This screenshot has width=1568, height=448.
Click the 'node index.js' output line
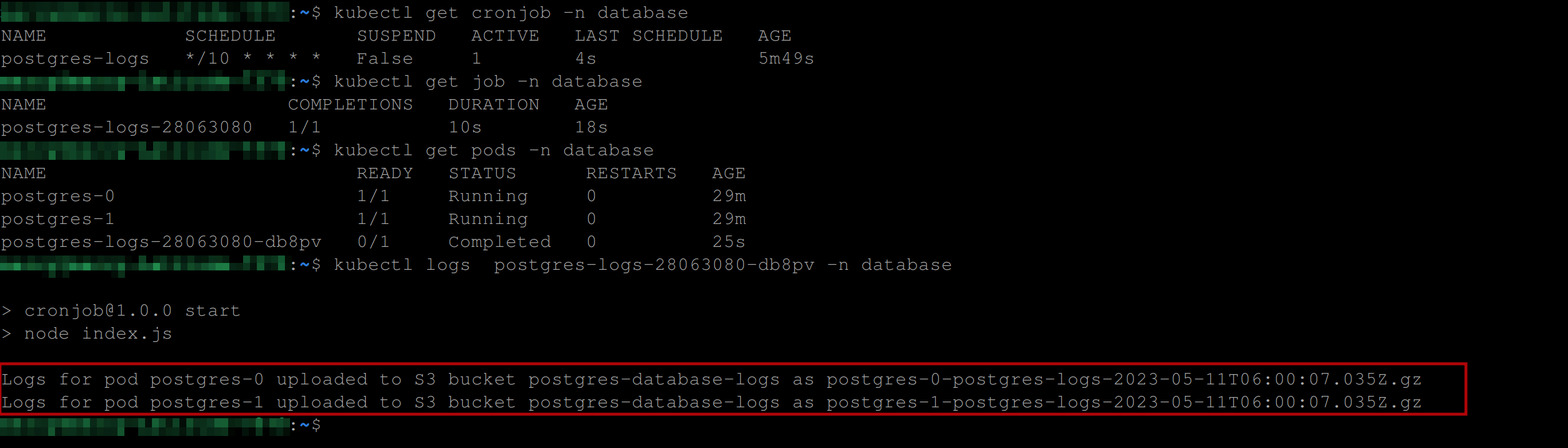pyautogui.click(x=98, y=334)
